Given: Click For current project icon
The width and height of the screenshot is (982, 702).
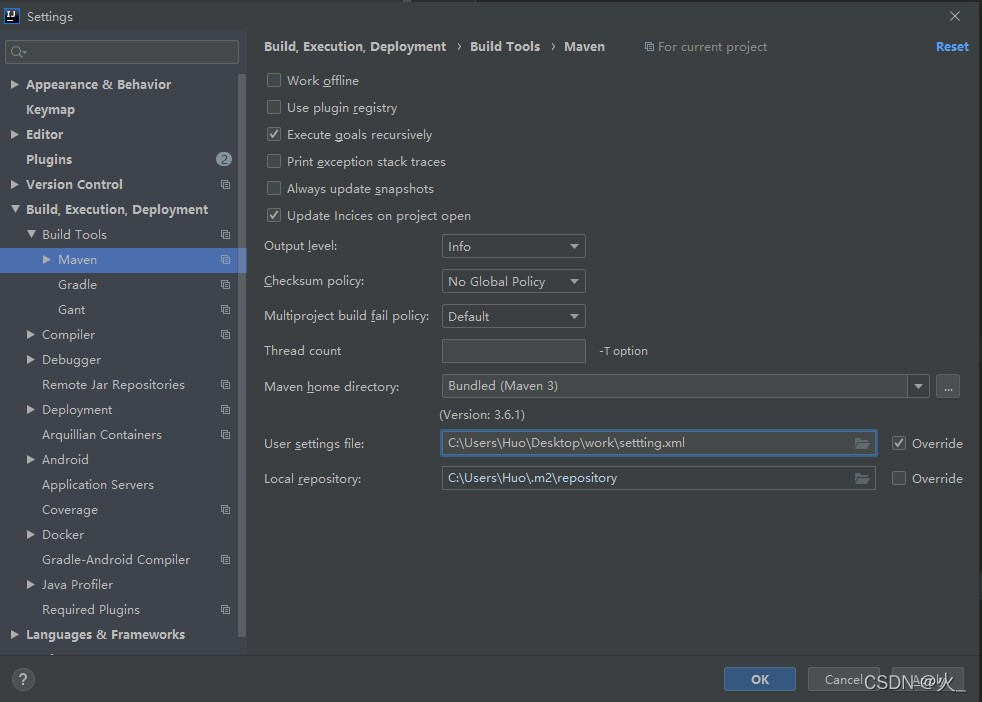Looking at the screenshot, I should pos(649,47).
